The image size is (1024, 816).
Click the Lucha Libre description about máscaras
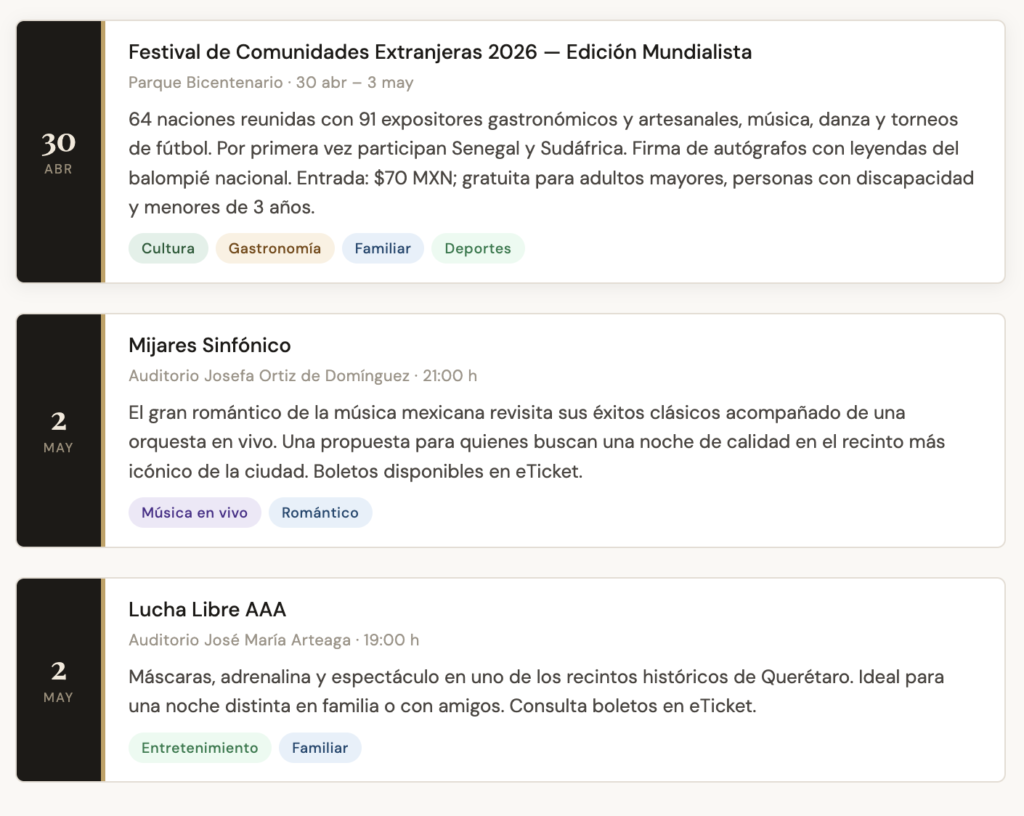535,691
